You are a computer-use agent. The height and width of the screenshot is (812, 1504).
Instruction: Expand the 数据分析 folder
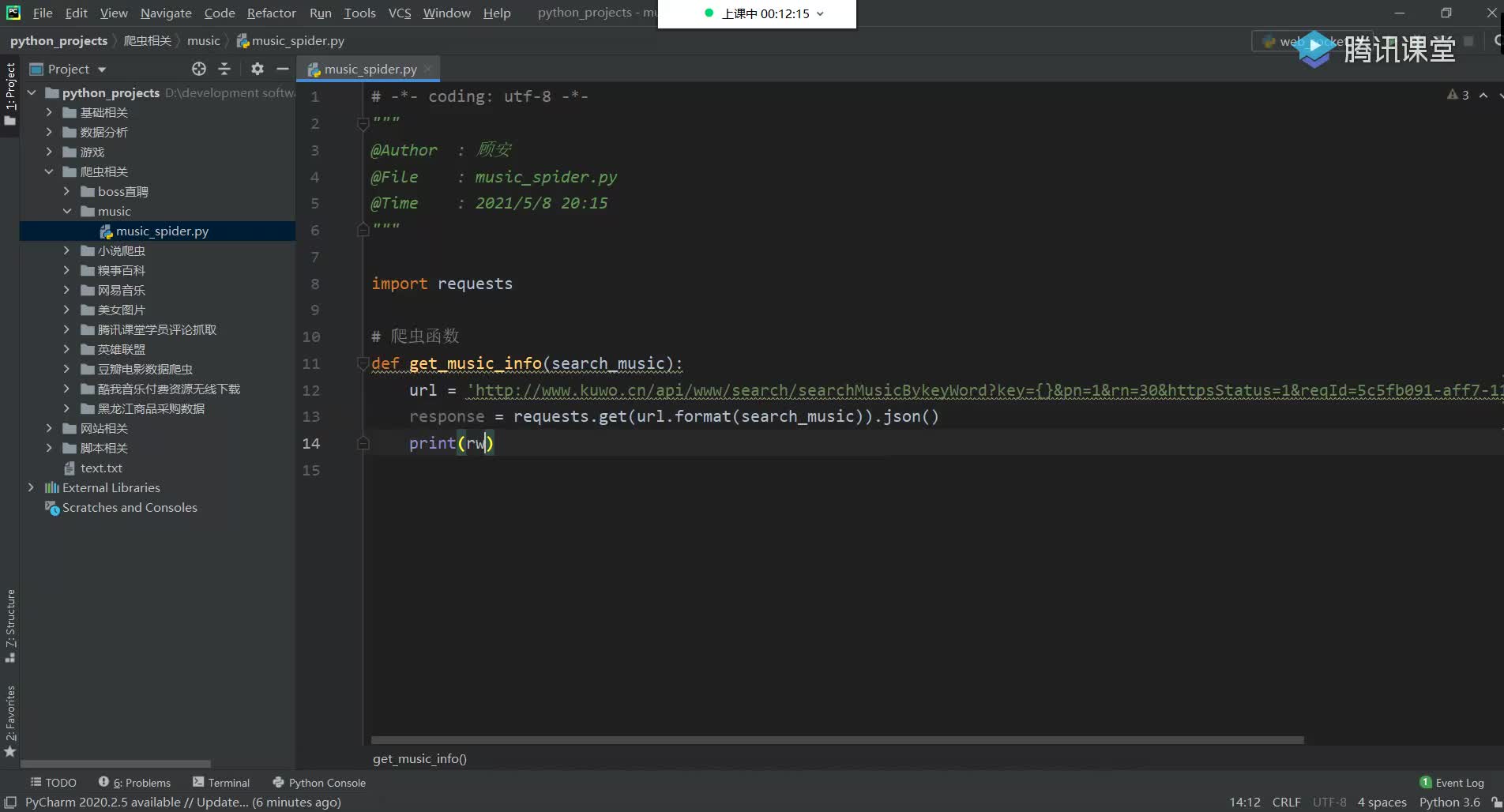point(49,132)
